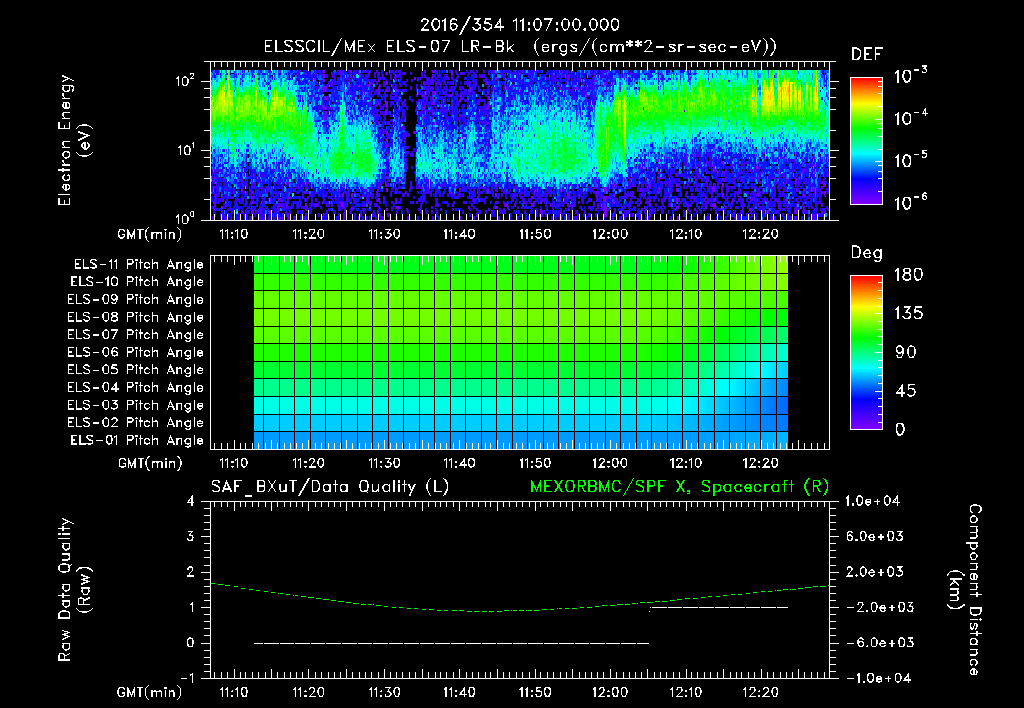Click the 180 degree scale value
This screenshot has width=1024, height=708.
tap(908, 274)
